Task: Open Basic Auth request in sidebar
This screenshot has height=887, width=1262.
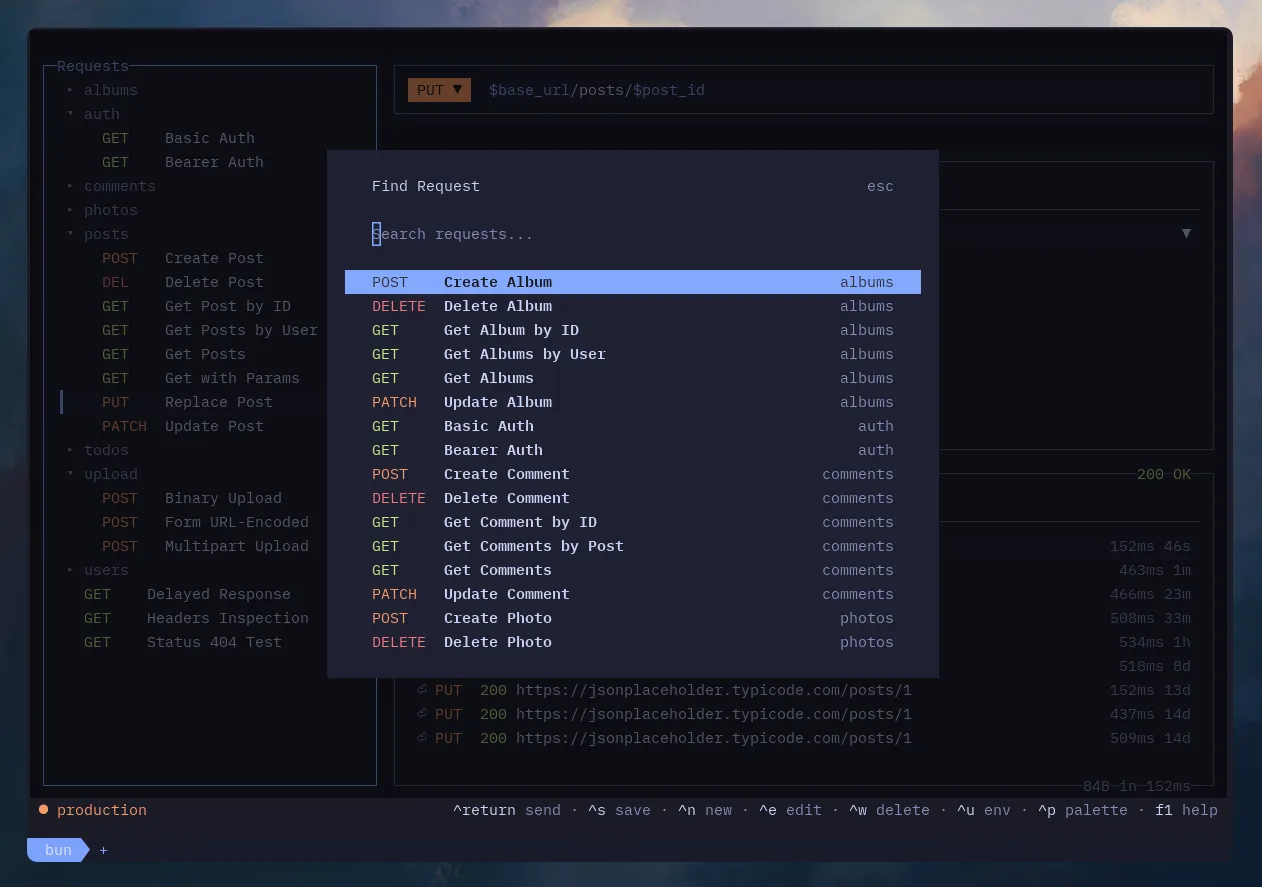Action: coord(178,138)
